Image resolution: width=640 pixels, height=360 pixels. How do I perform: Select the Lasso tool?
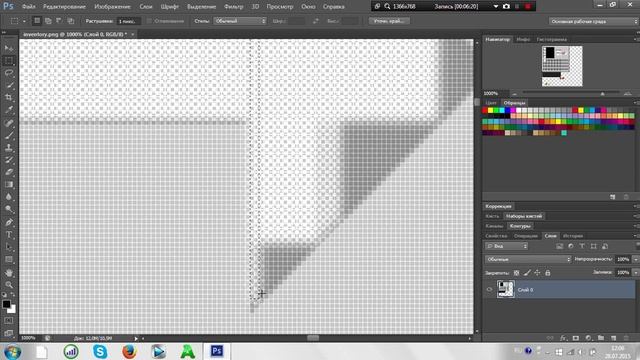coord(9,73)
